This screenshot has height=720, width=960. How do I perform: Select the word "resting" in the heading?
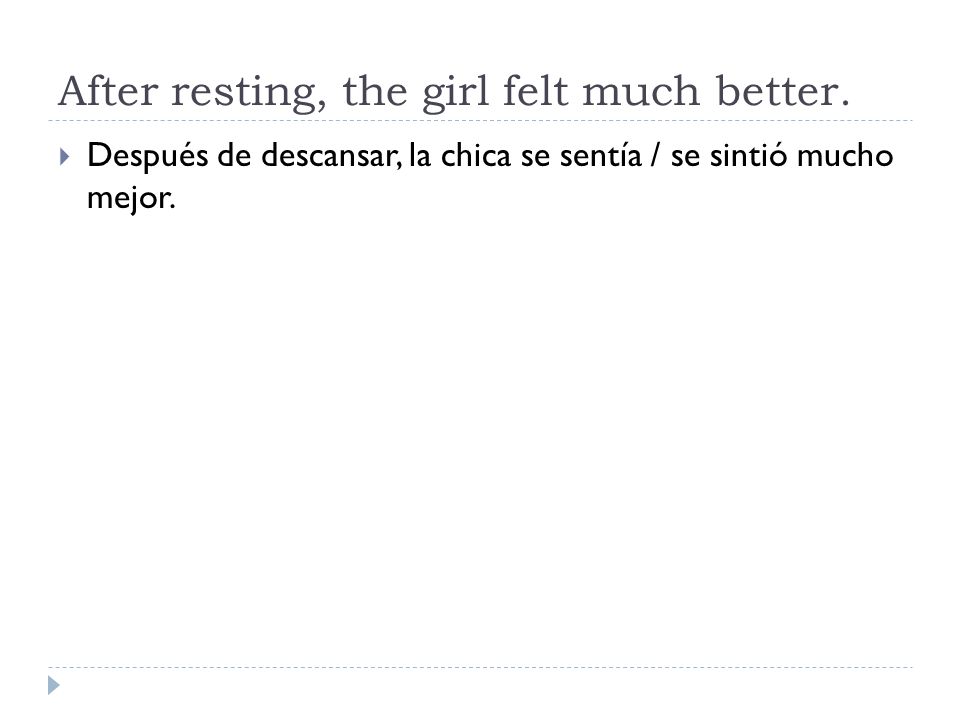[245, 94]
